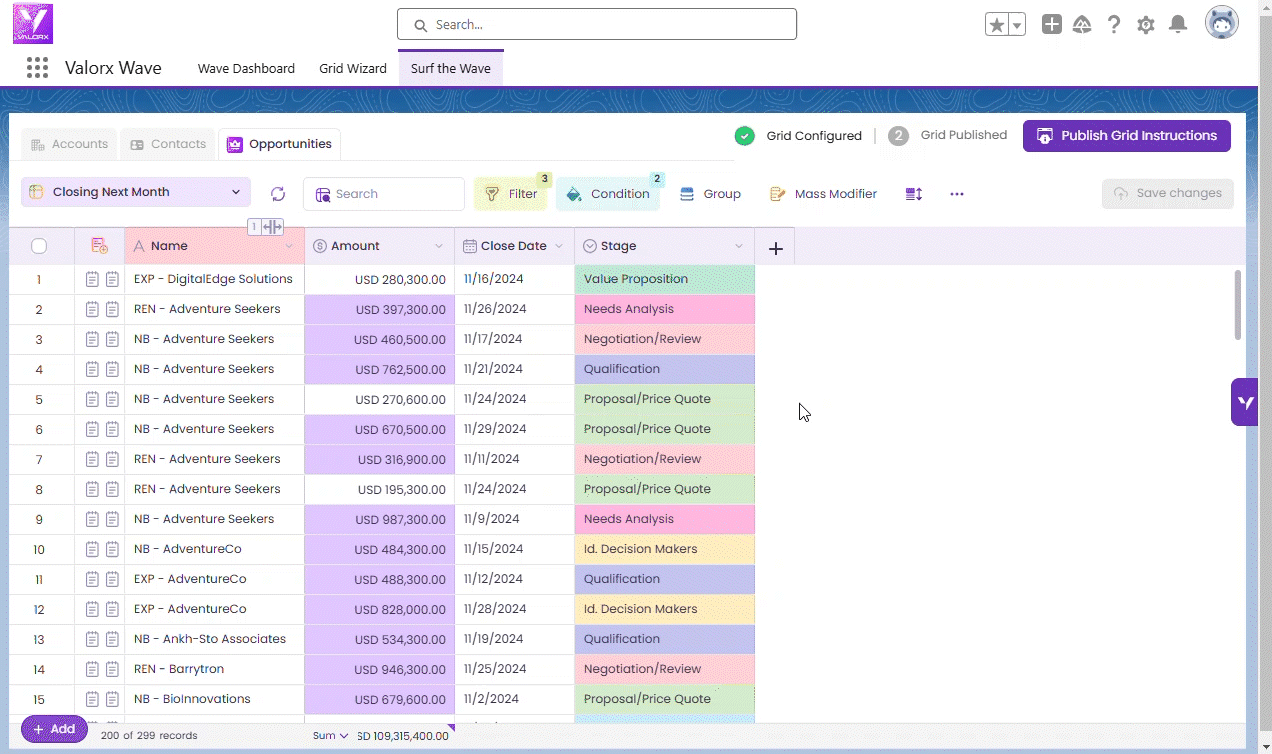Viewport: 1272px width, 754px height.
Task: Click the notifications bell icon
Action: (x=1178, y=25)
